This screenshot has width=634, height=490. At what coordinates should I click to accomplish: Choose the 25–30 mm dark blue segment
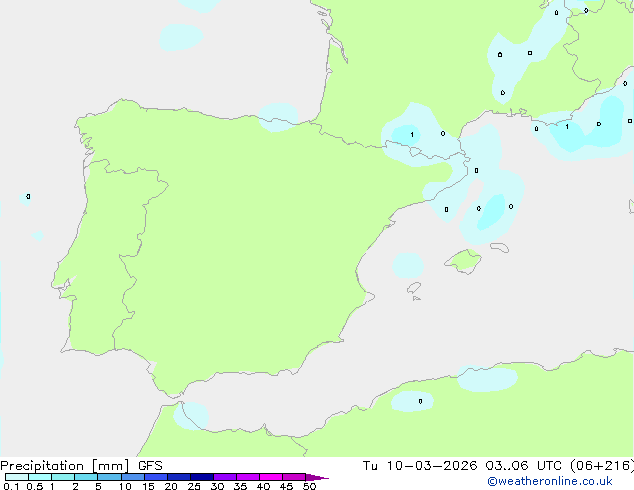coord(202,477)
